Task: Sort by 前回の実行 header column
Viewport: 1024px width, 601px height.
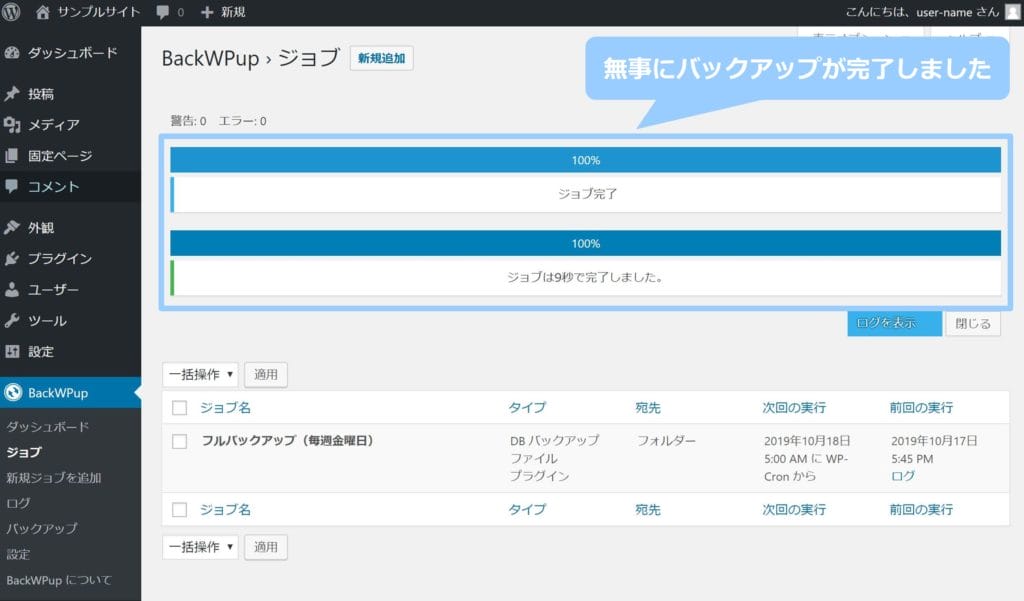Action: click(x=921, y=408)
